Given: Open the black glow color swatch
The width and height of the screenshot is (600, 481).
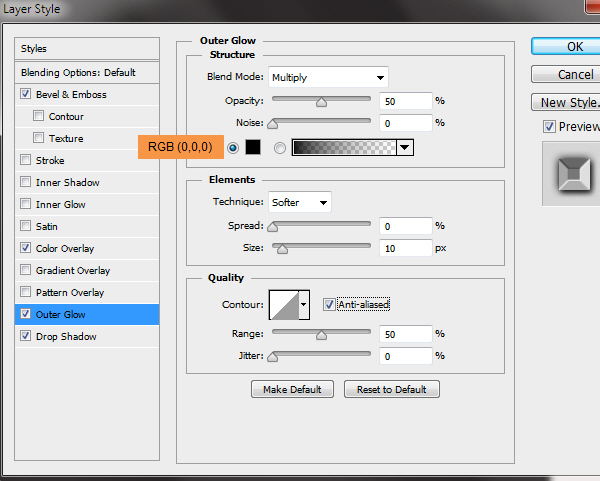Looking at the screenshot, I should tap(254, 147).
